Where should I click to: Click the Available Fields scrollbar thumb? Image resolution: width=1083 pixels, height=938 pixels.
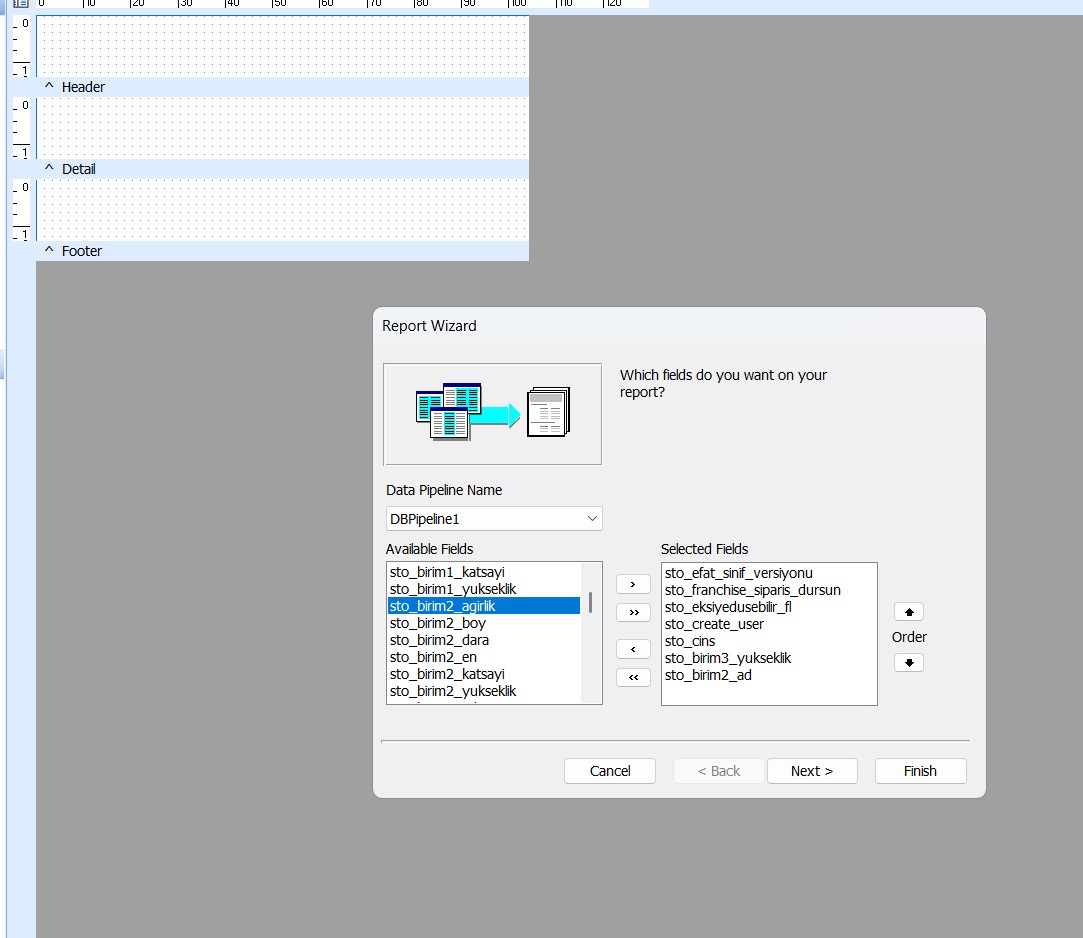(590, 602)
